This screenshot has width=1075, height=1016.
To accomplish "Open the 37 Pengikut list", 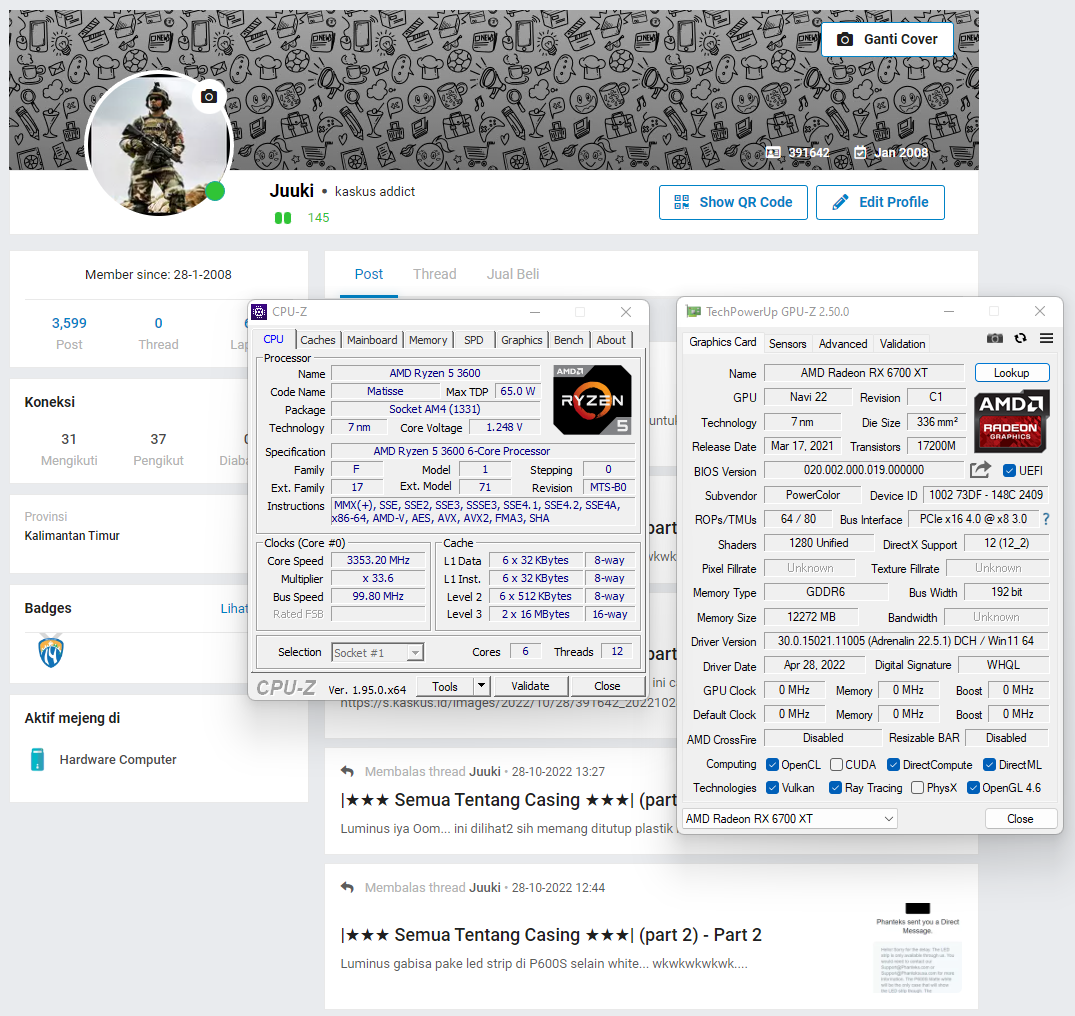I will click(x=158, y=449).
